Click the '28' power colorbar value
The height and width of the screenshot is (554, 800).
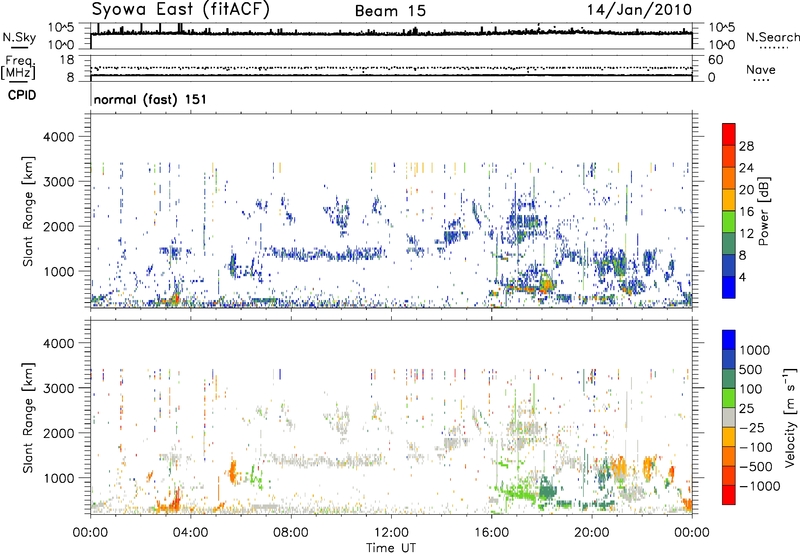tap(746, 146)
